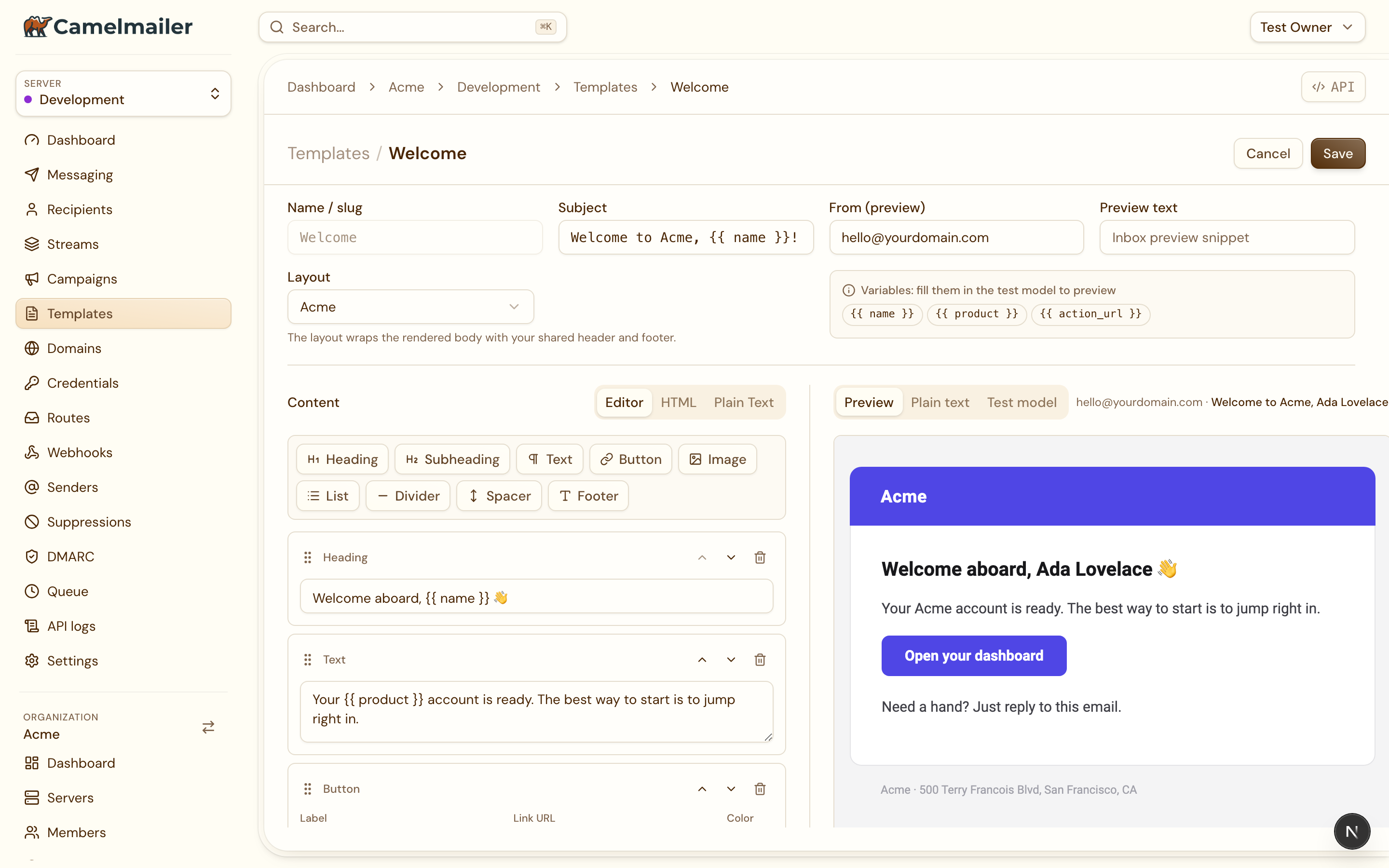
Task: Open Senders from the sidebar
Action: click(x=123, y=487)
